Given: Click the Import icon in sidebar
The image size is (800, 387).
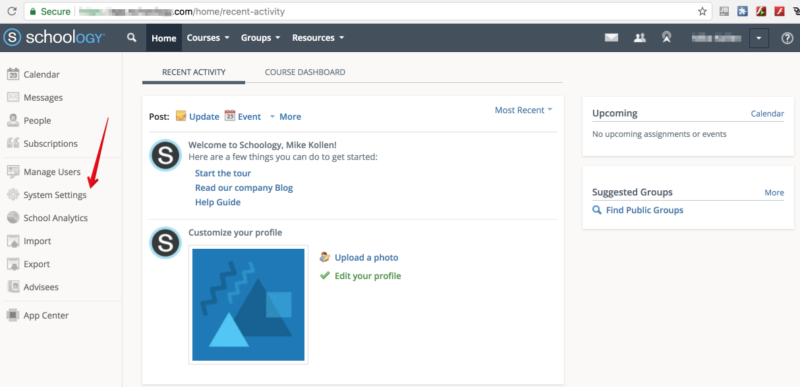Looking at the screenshot, I should click(13, 241).
